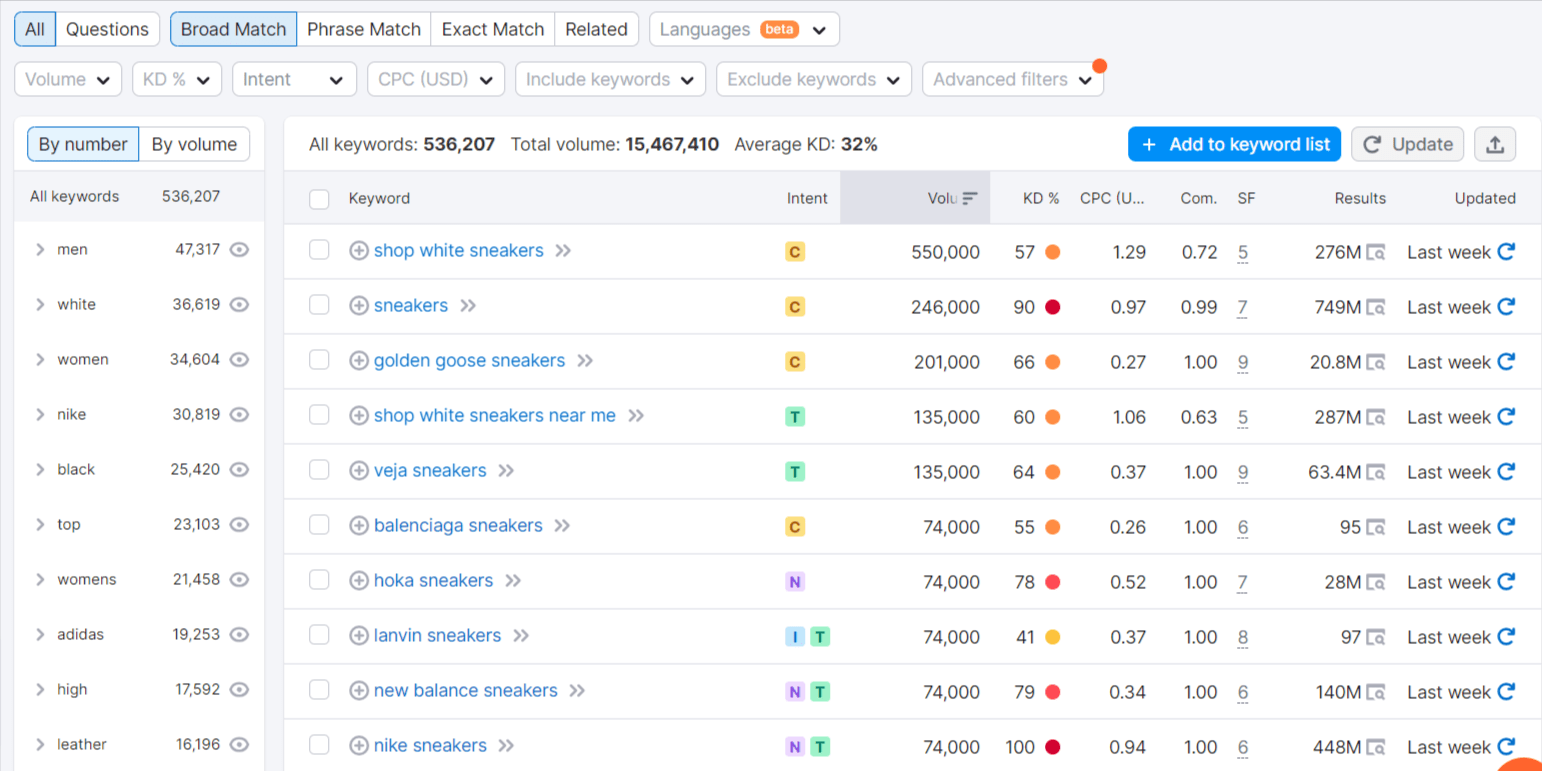This screenshot has height=771, width=1542.
Task: Hide the 'adidas' keyword group
Action: coord(239,634)
